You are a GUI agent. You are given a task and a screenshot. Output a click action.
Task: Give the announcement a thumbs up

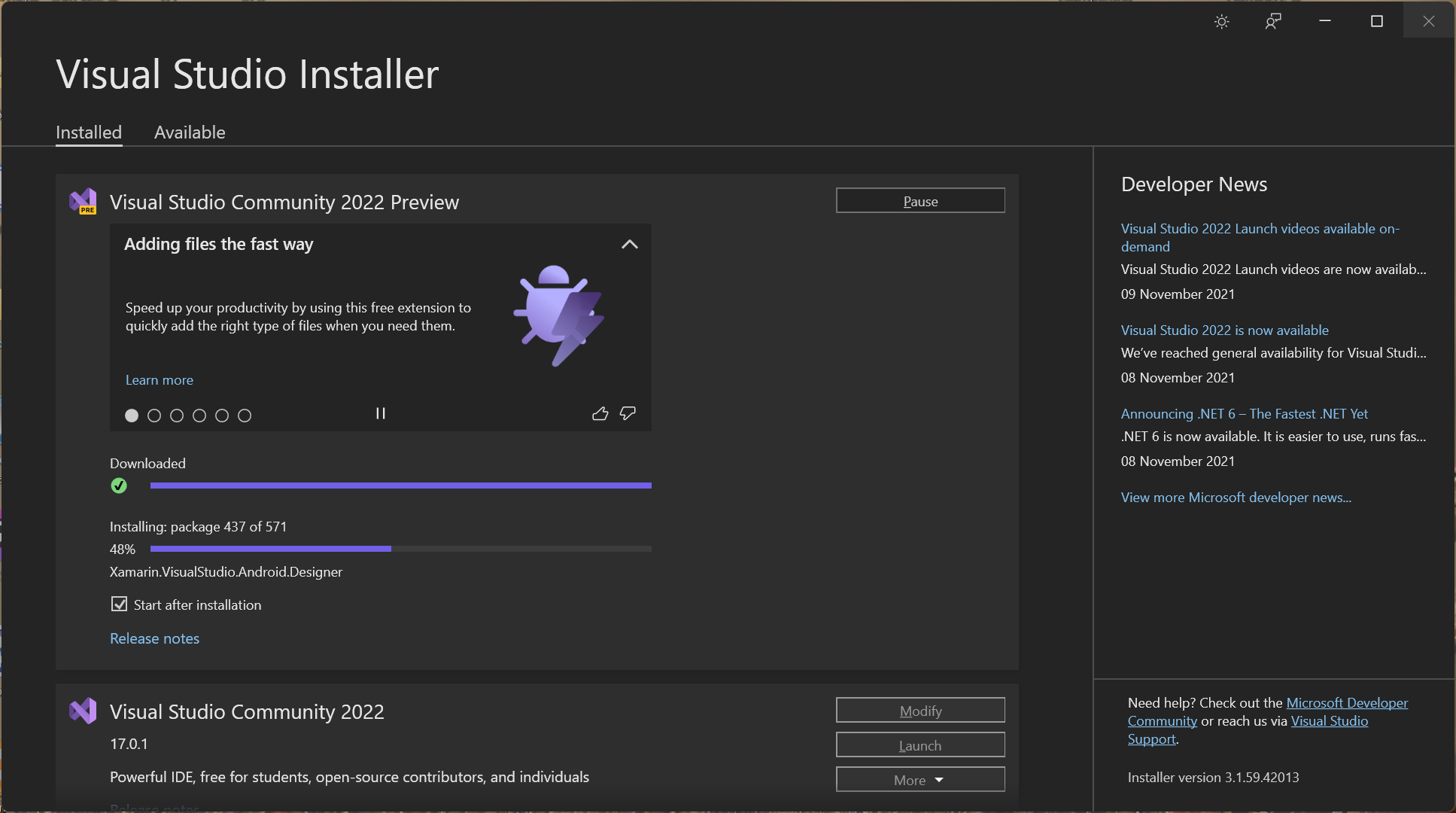(600, 413)
